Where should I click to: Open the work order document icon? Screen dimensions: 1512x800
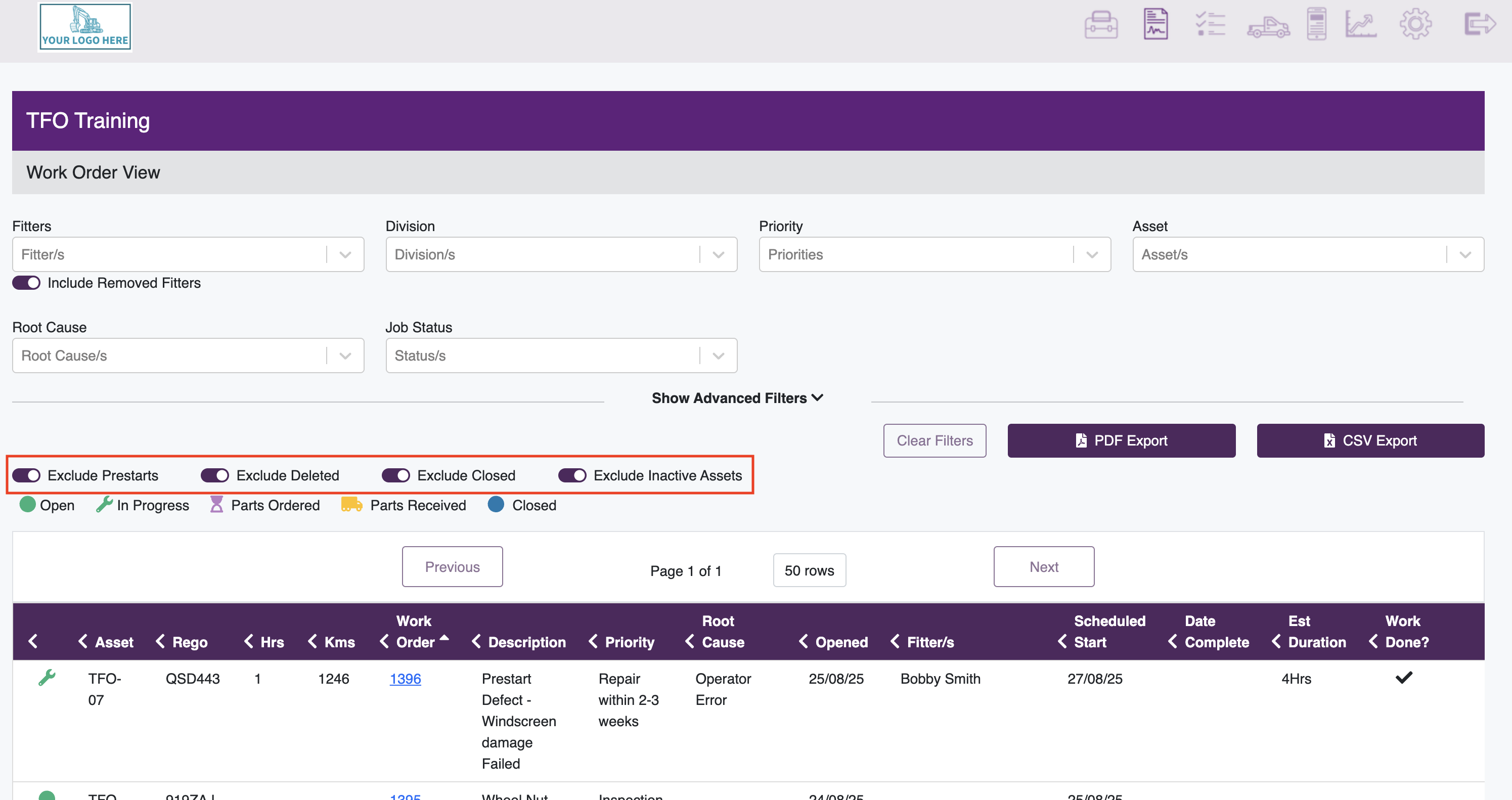click(1155, 24)
